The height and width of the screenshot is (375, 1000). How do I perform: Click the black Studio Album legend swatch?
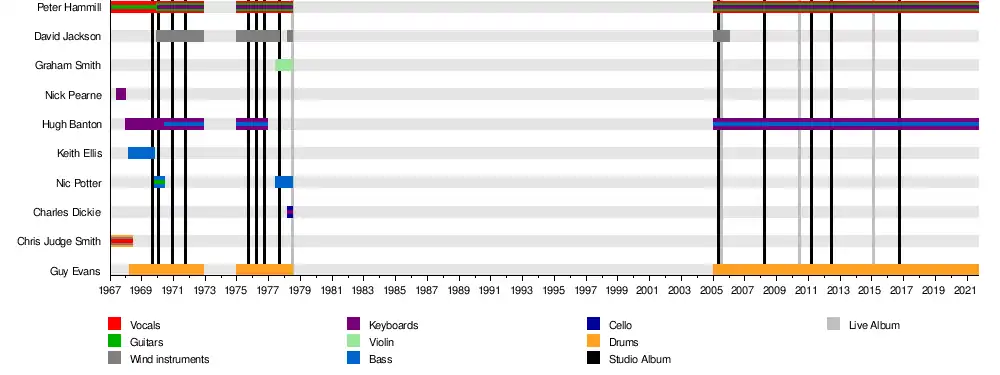click(x=593, y=358)
